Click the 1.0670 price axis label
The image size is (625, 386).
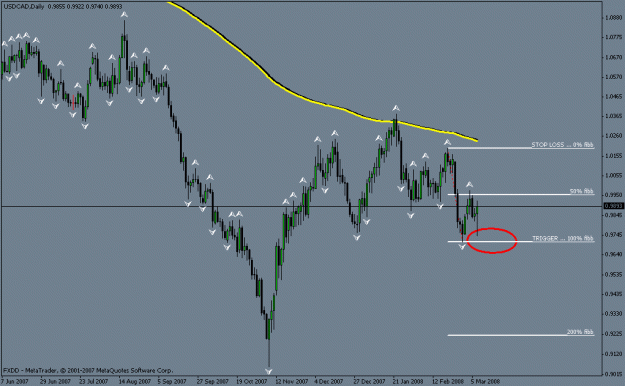tap(613, 57)
